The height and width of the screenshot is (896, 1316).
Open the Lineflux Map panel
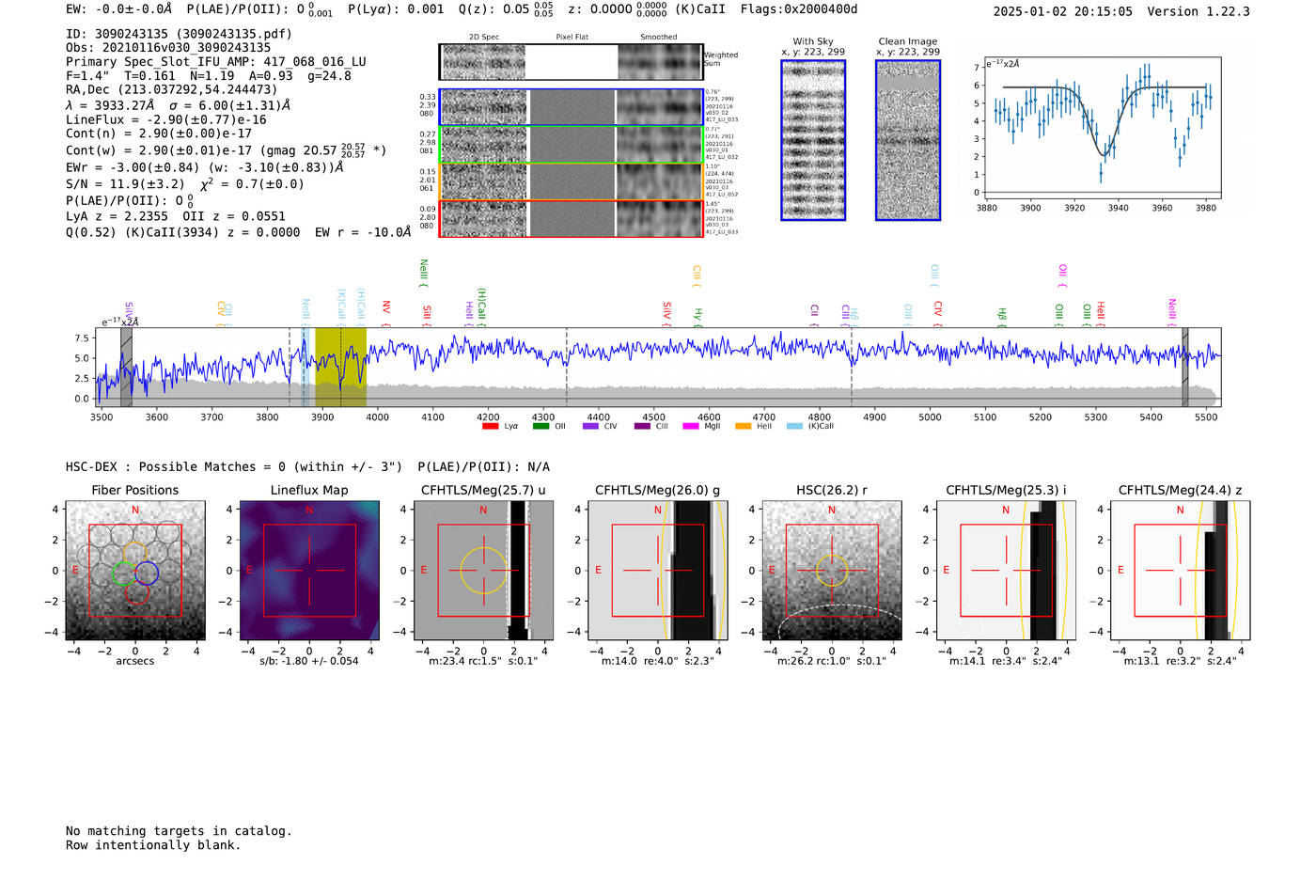coord(309,571)
